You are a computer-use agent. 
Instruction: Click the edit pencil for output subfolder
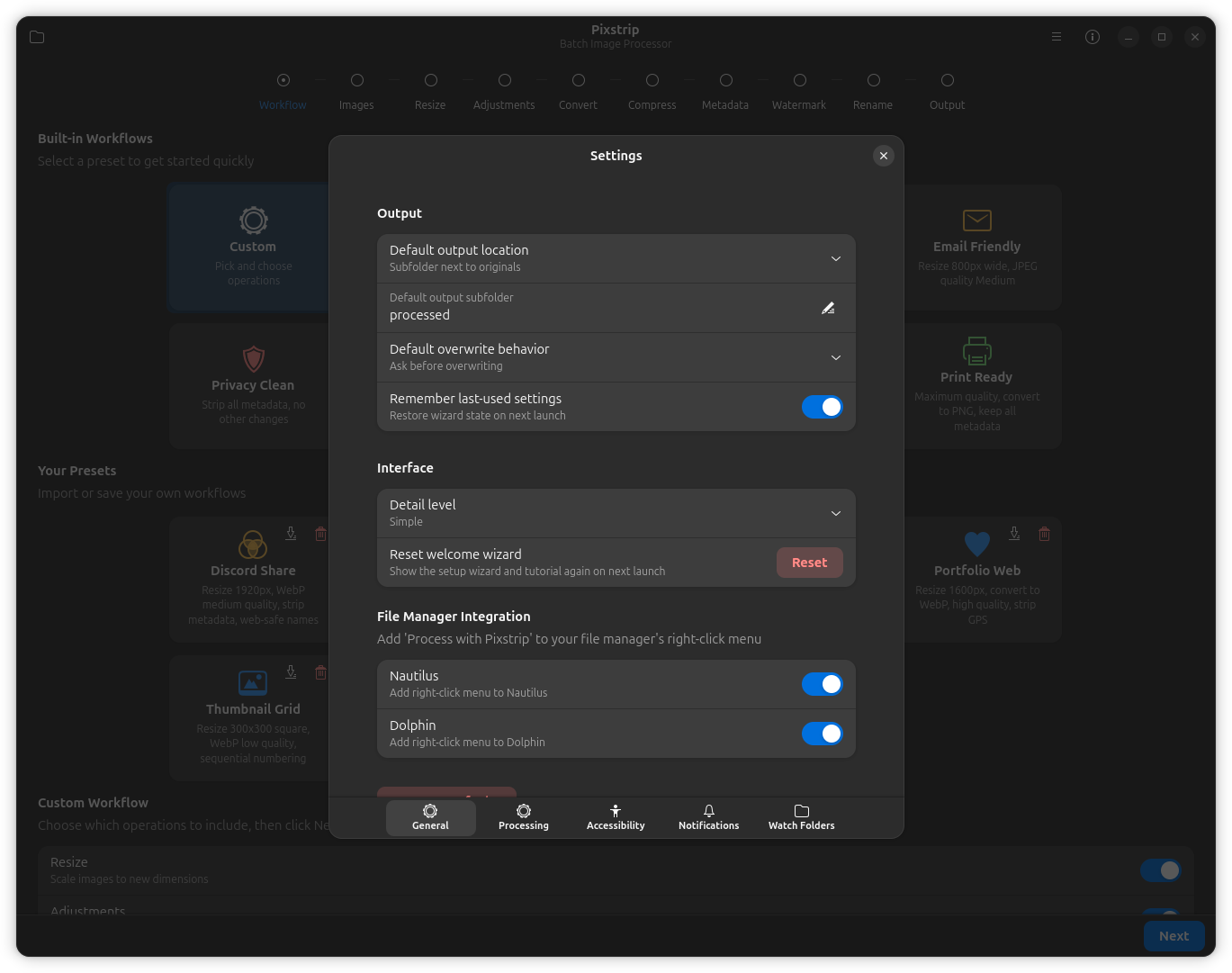[828, 308]
